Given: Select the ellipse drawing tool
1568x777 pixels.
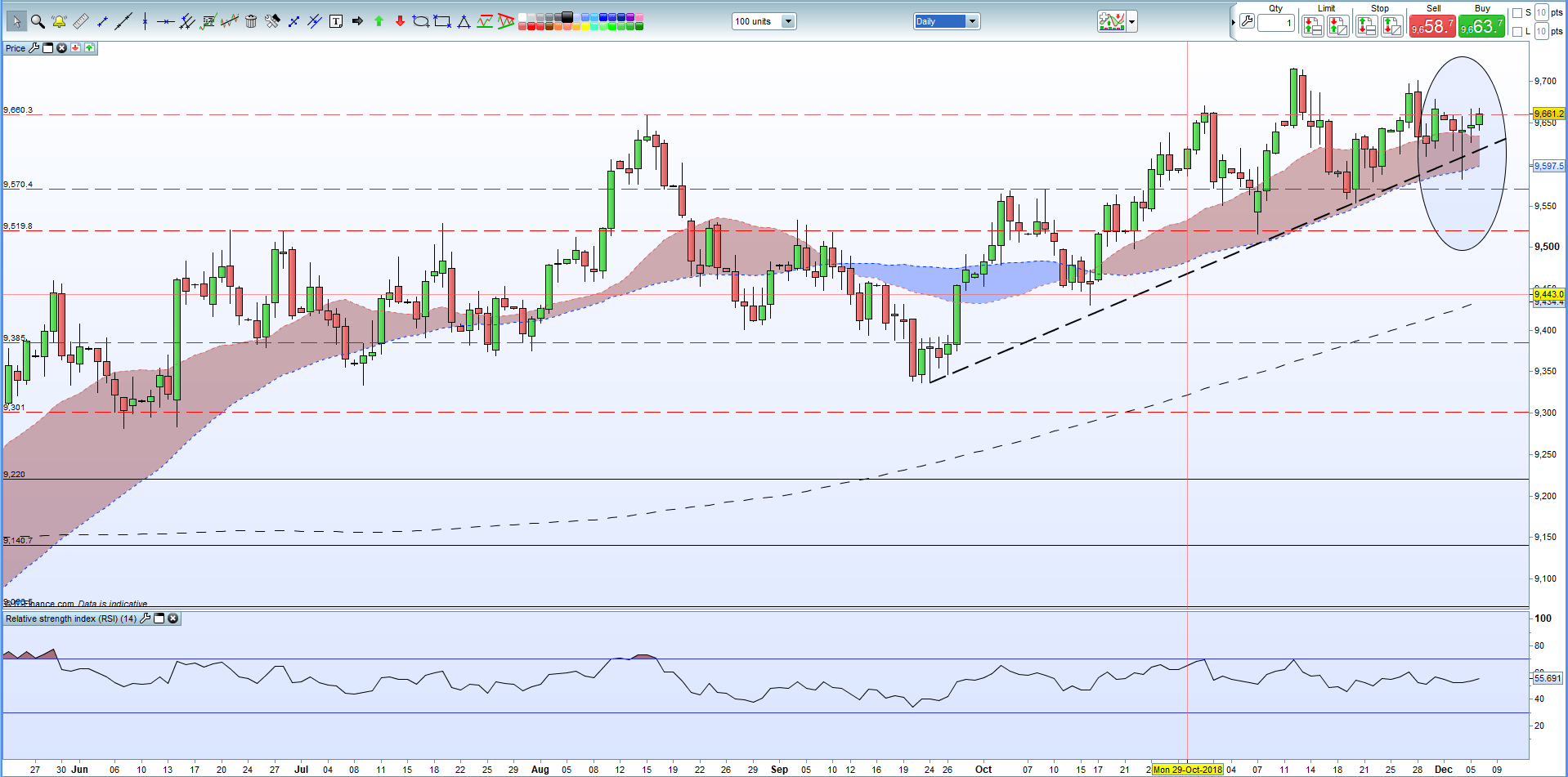Looking at the screenshot, I should pos(421,21).
